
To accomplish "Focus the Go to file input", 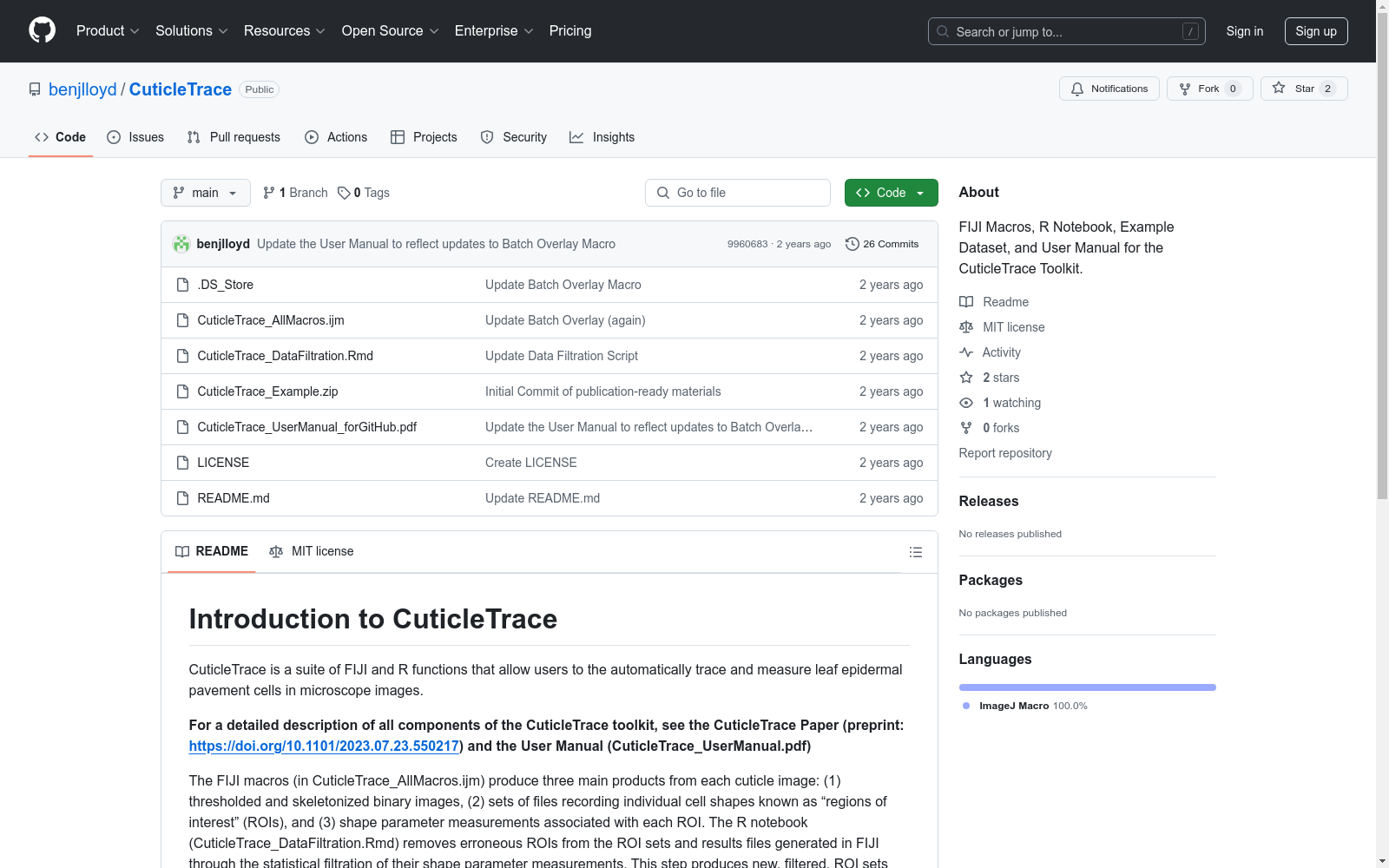I will click(738, 193).
